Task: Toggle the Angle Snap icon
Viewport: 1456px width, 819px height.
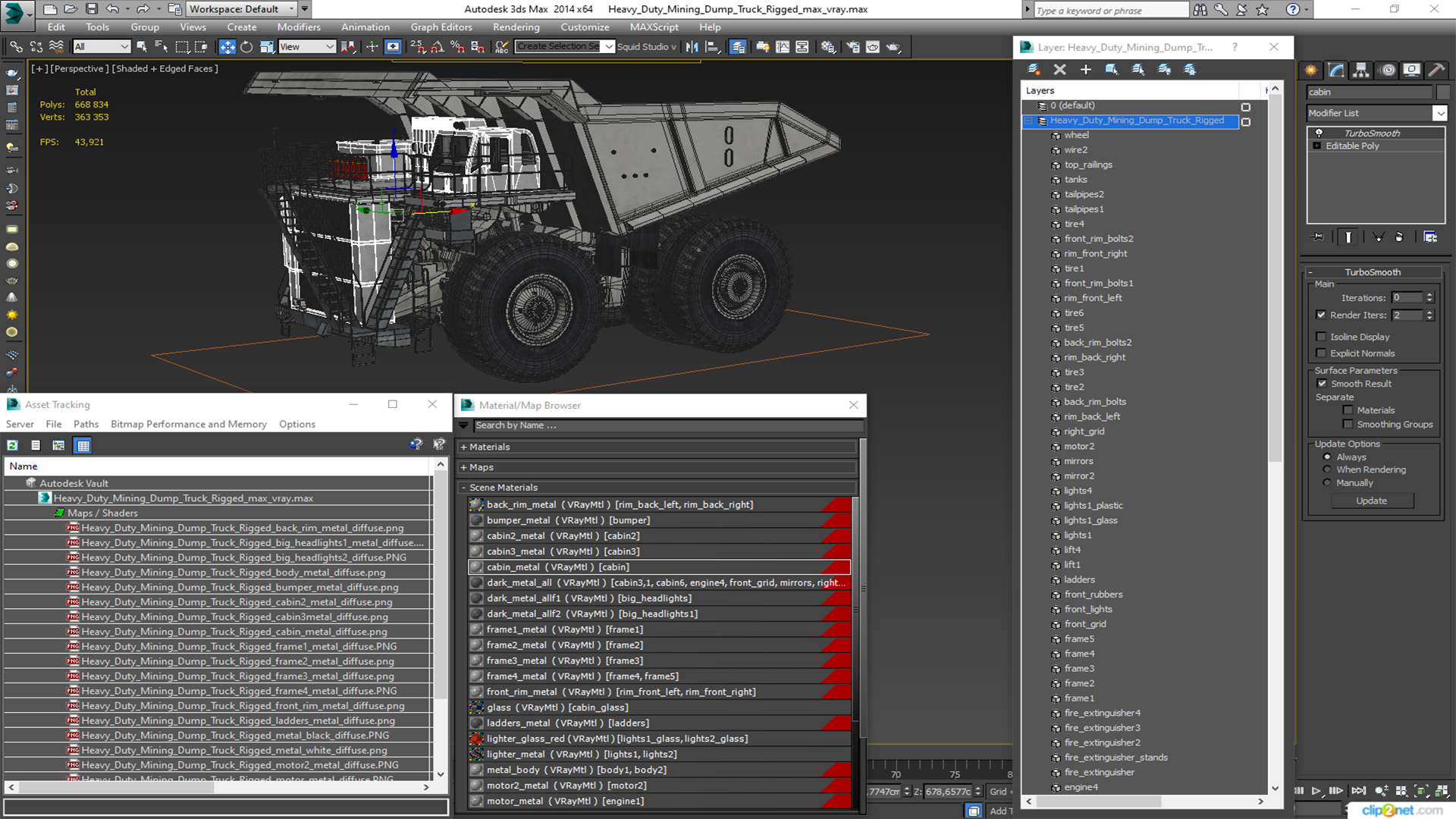Action: point(437,47)
